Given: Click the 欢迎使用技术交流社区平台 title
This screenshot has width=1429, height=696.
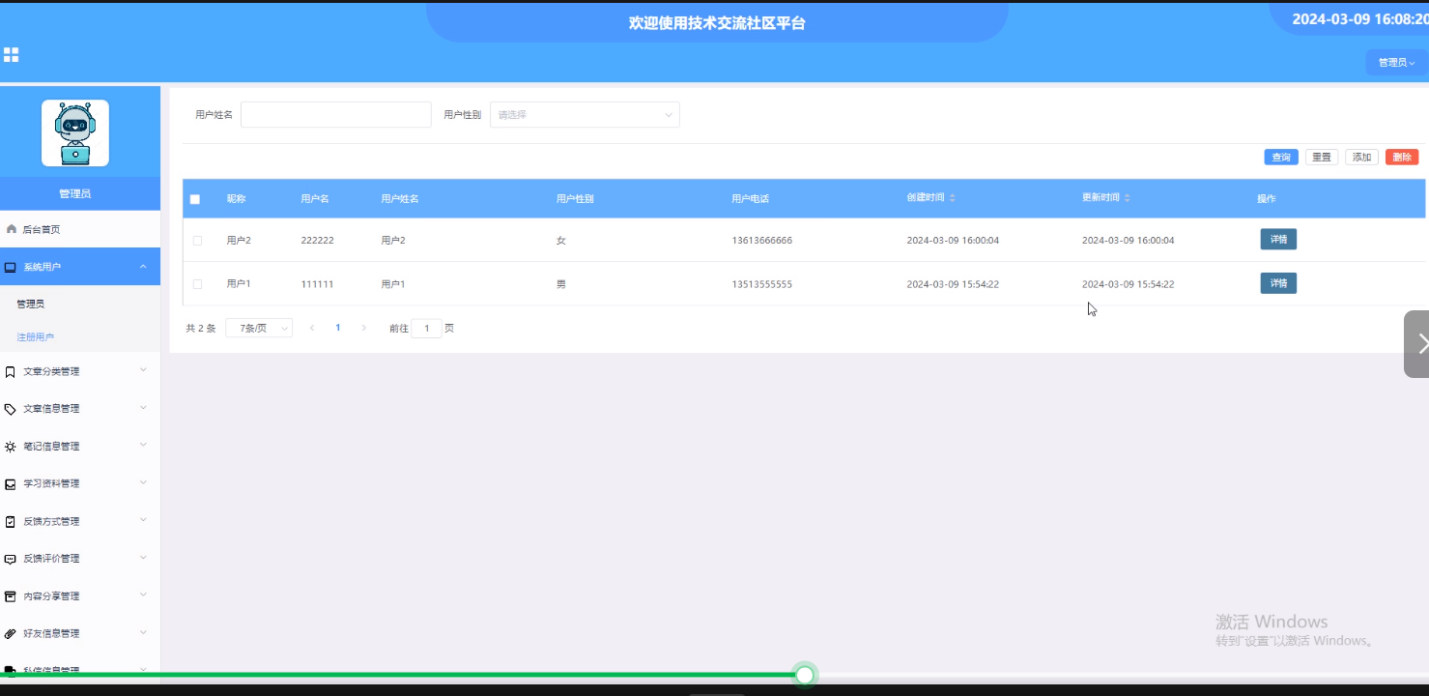Looking at the screenshot, I should coord(717,23).
